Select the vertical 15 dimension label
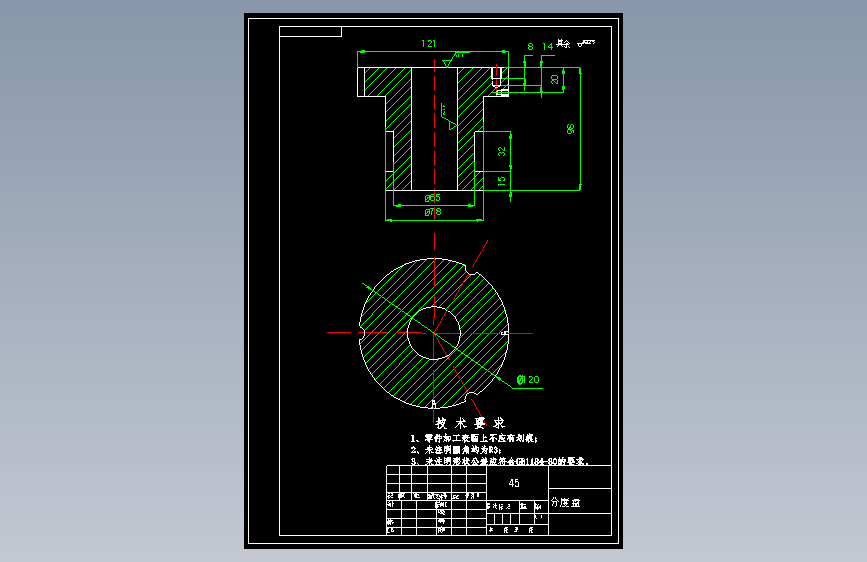 502,180
